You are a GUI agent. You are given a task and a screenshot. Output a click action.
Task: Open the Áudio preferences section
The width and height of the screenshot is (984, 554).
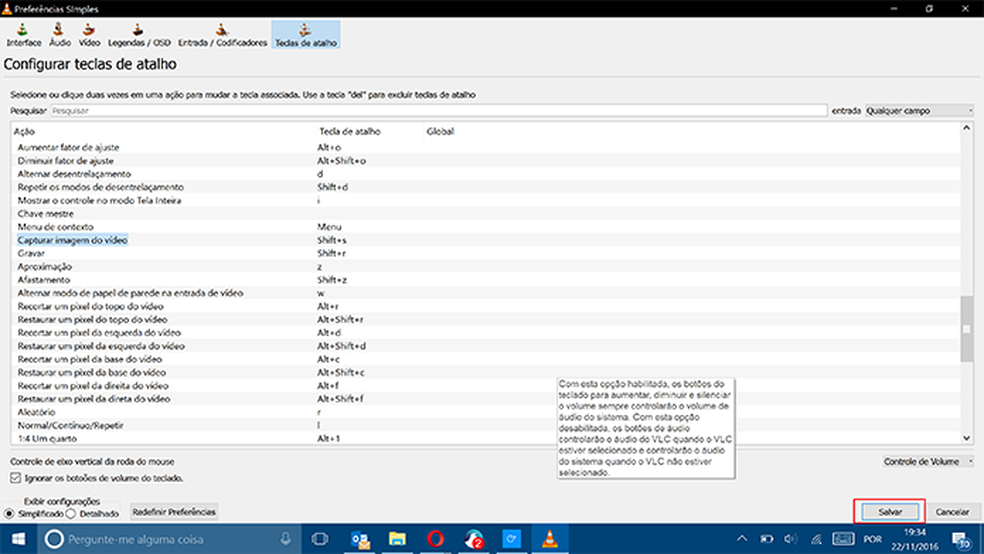[x=59, y=36]
